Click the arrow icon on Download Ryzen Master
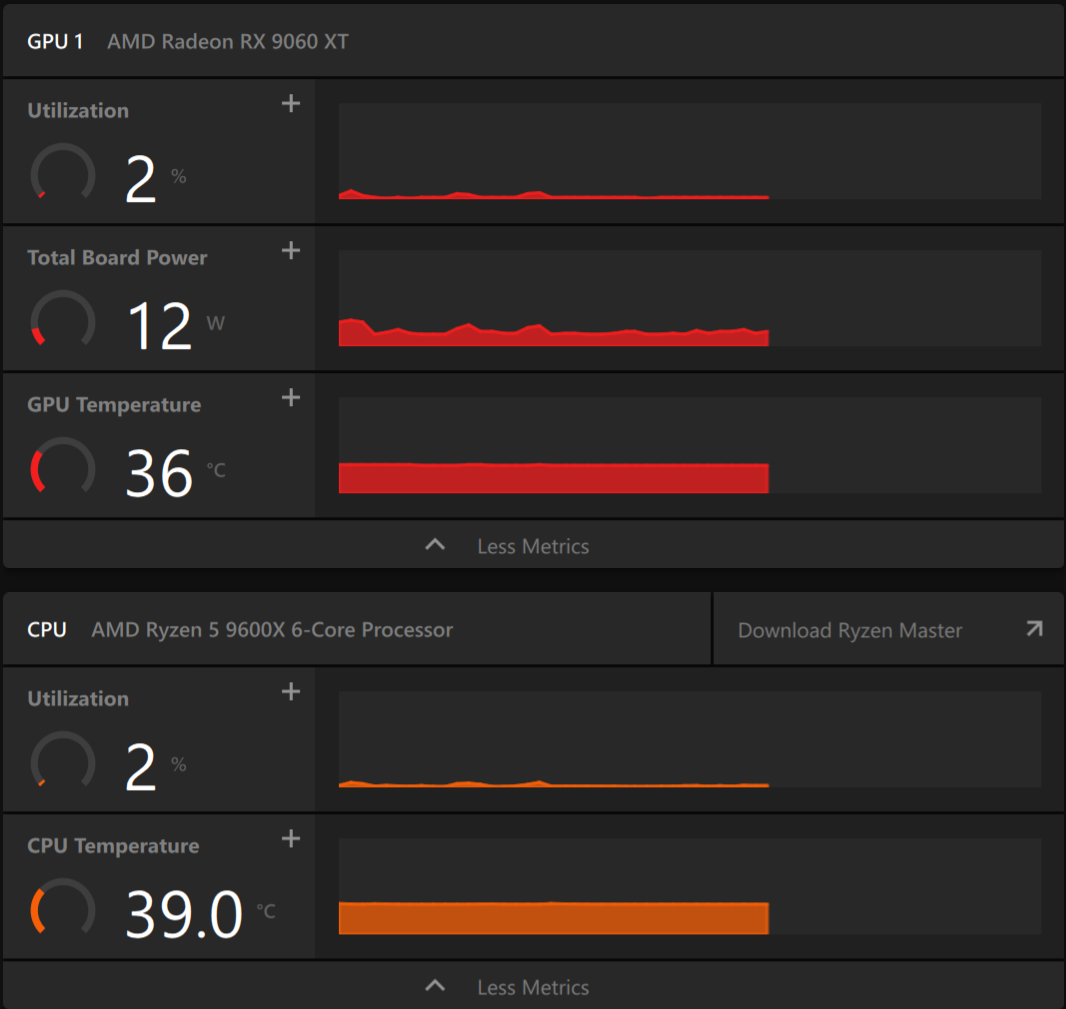Screen dimensions: 1066x1009 (x=1034, y=629)
